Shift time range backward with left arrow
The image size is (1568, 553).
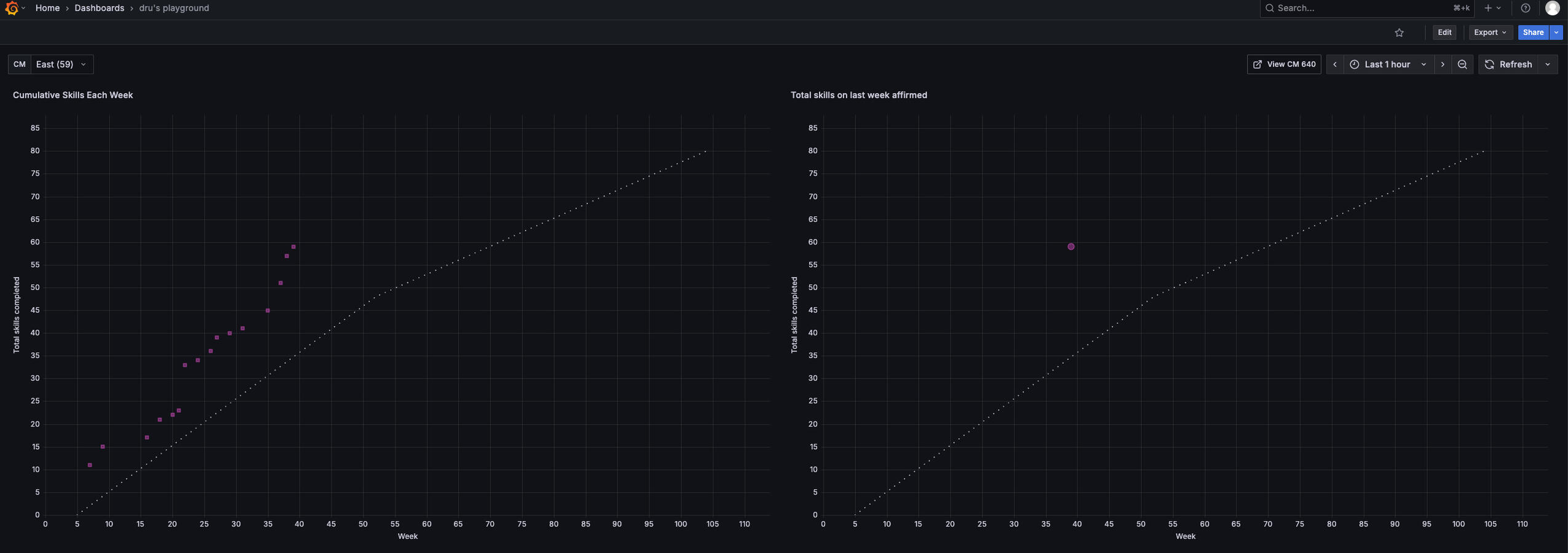pos(1335,65)
